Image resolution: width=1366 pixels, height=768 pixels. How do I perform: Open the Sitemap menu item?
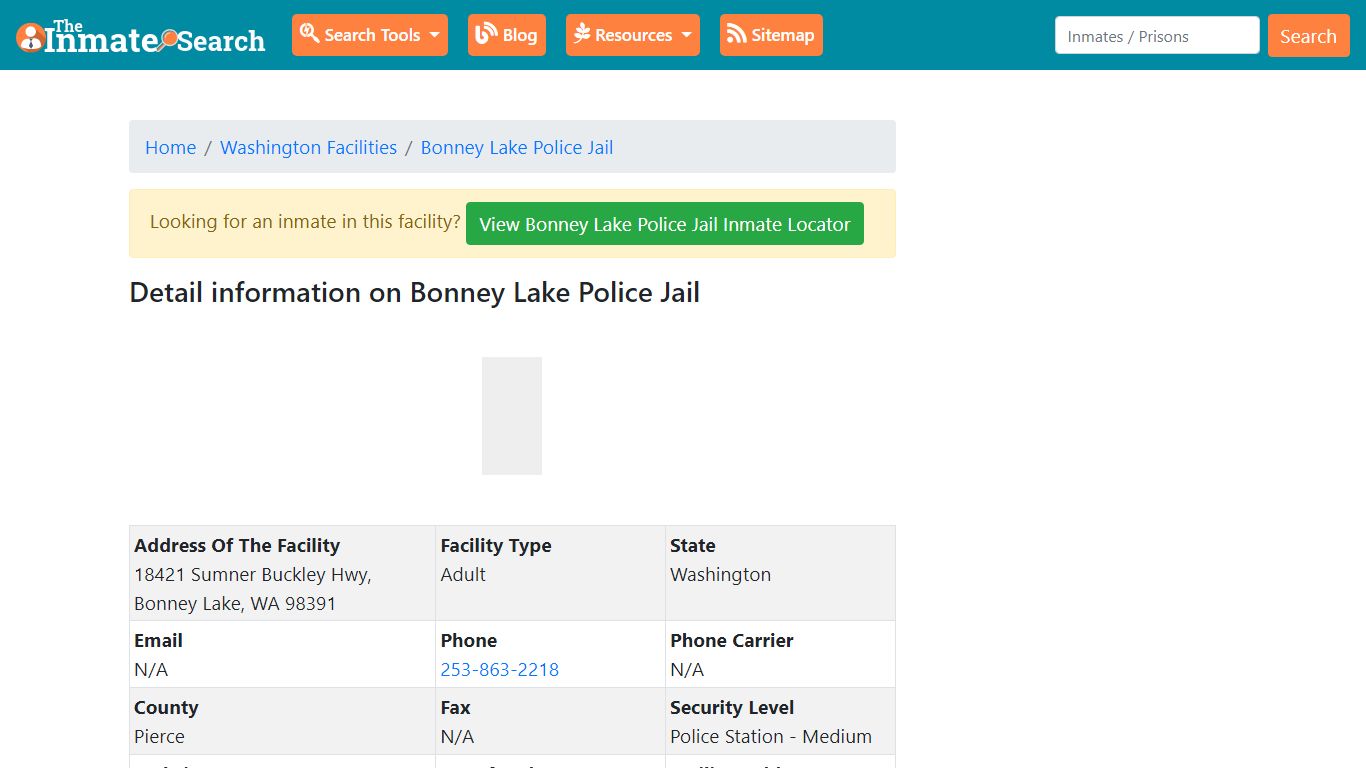(771, 35)
